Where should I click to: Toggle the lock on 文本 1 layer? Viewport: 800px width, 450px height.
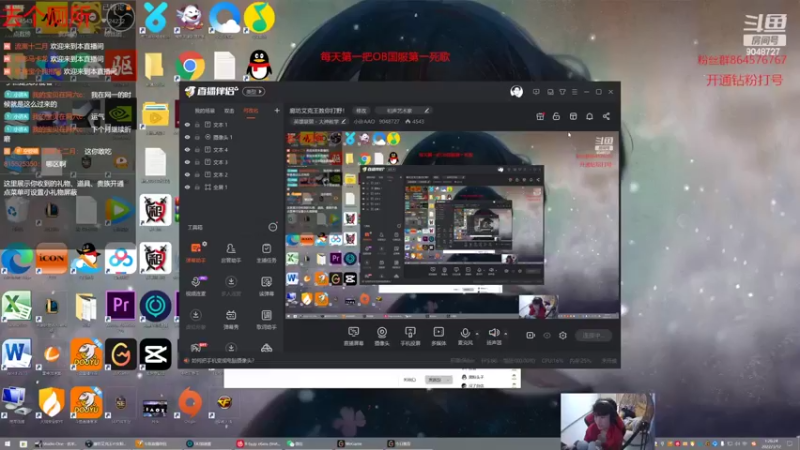(x=197, y=124)
